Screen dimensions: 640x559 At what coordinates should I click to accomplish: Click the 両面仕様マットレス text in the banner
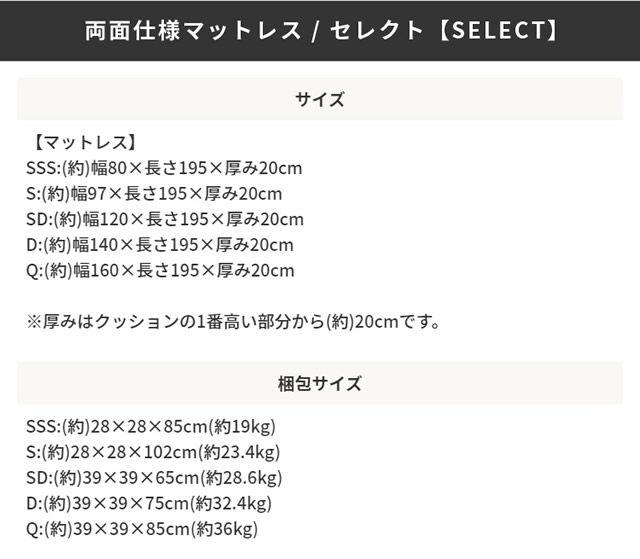click(x=193, y=31)
